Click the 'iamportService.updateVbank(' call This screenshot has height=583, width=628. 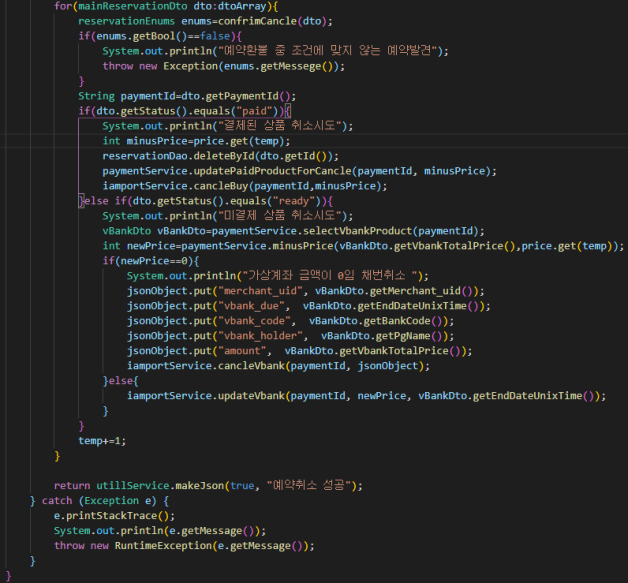pyautogui.click(x=366, y=396)
